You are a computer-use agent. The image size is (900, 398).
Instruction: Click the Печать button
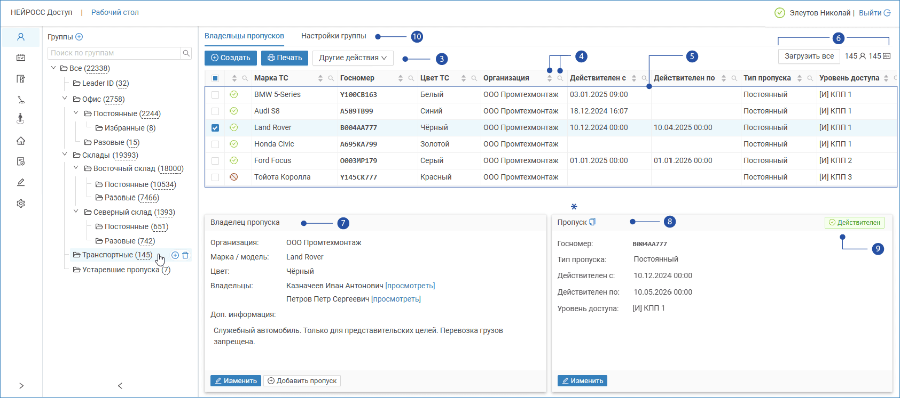[284, 58]
